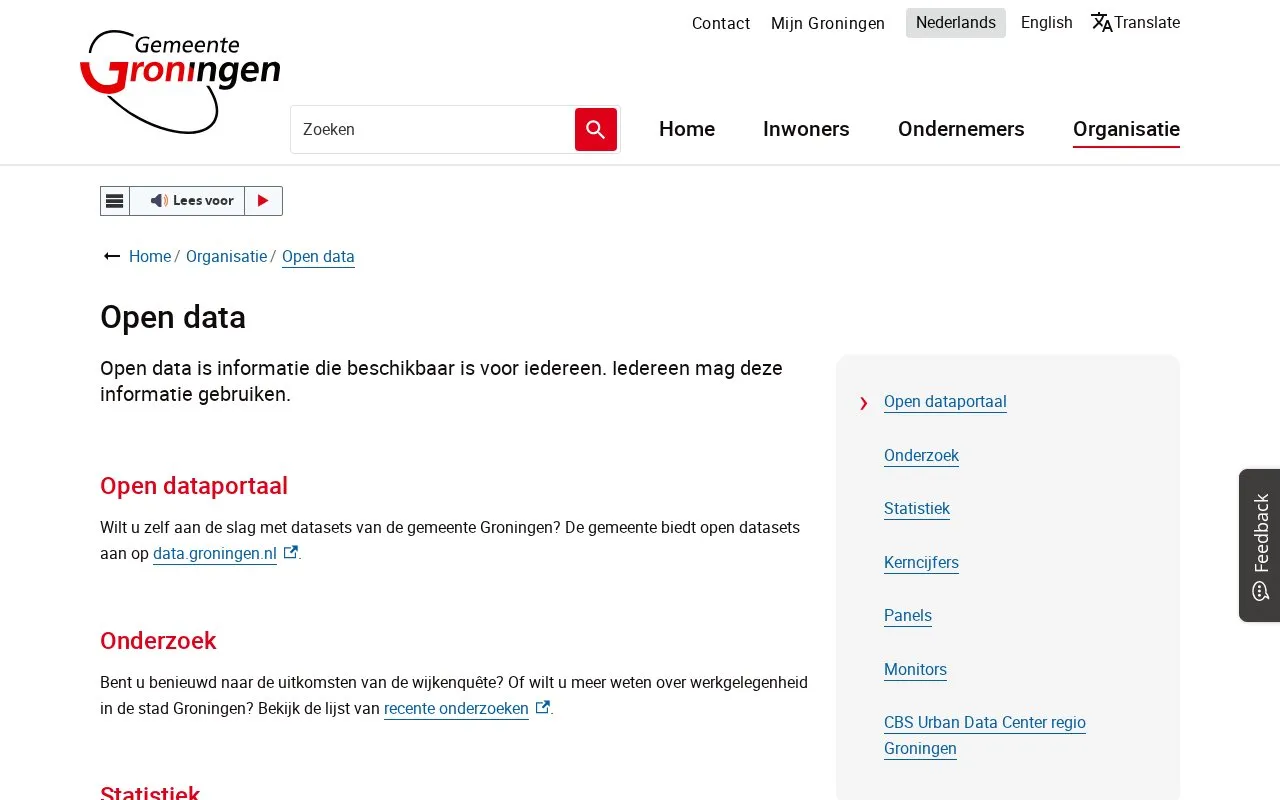Jump to Onderzoek in sidebar
1280x800 pixels.
[921, 456]
